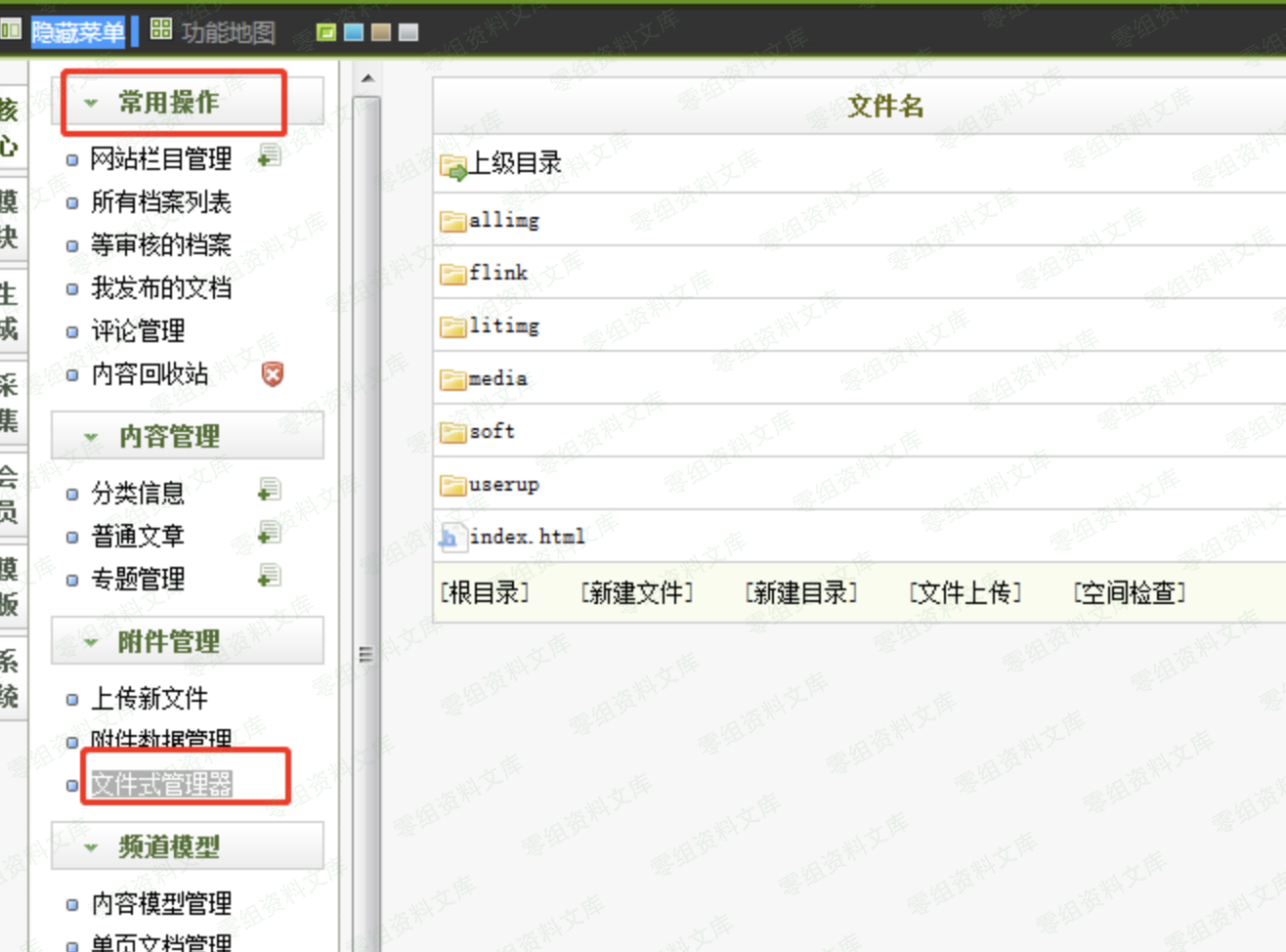Screen dimensions: 1286x952
Task: Click the red recycle icon beside 内容回收站
Action: [273, 372]
